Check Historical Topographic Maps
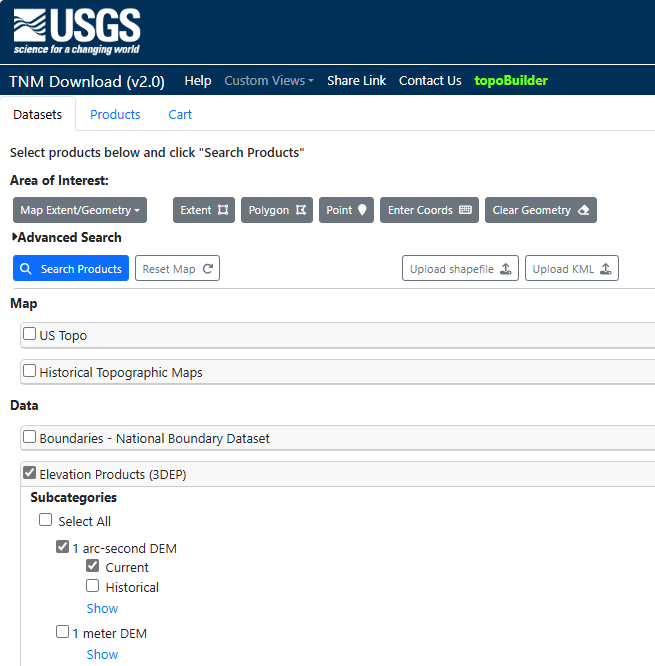Screen dimensions: 655x666 coord(30,372)
